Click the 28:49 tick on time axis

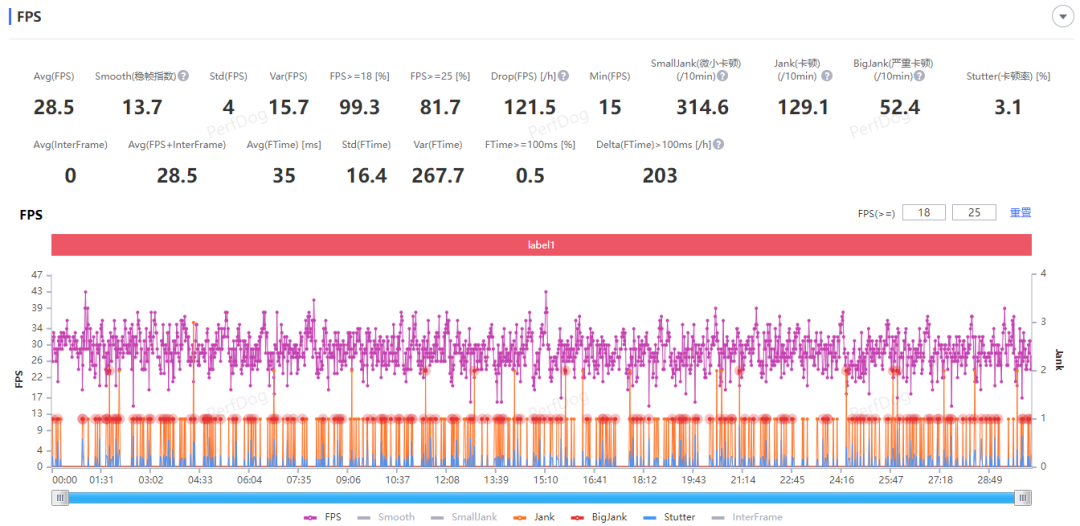(x=989, y=479)
